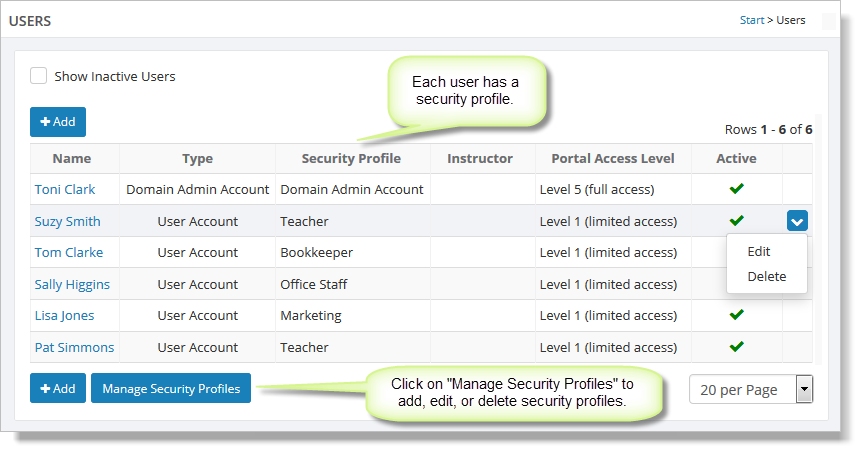Click the Manage Security Profiles button
866x457 pixels.
coord(171,389)
